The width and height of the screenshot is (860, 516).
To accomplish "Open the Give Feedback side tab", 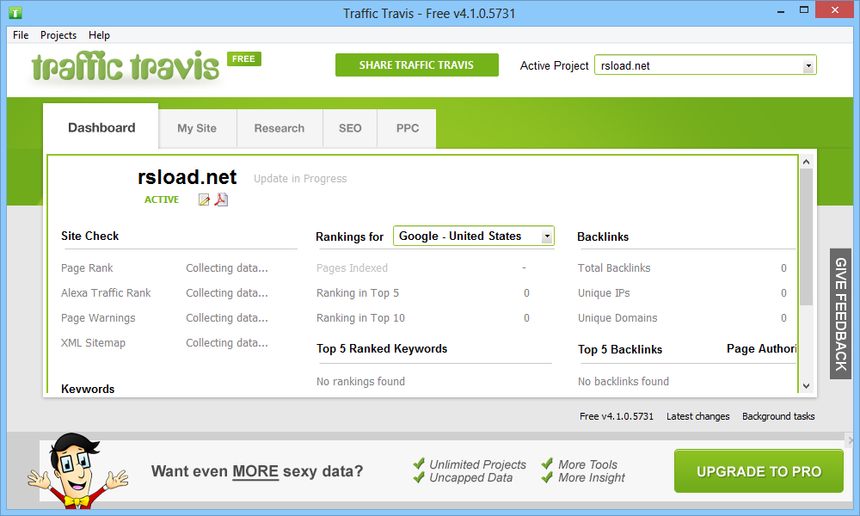I will click(x=840, y=314).
